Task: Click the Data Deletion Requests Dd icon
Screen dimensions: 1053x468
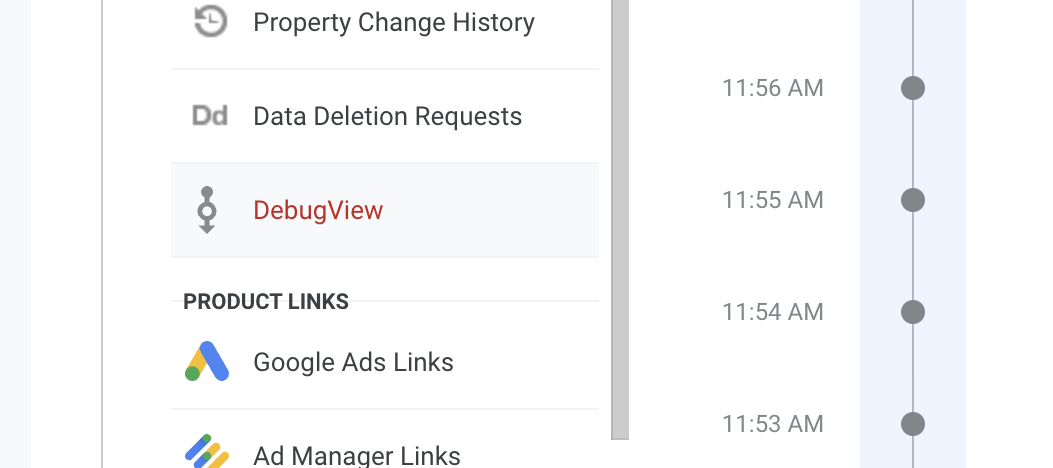Action: (210, 115)
